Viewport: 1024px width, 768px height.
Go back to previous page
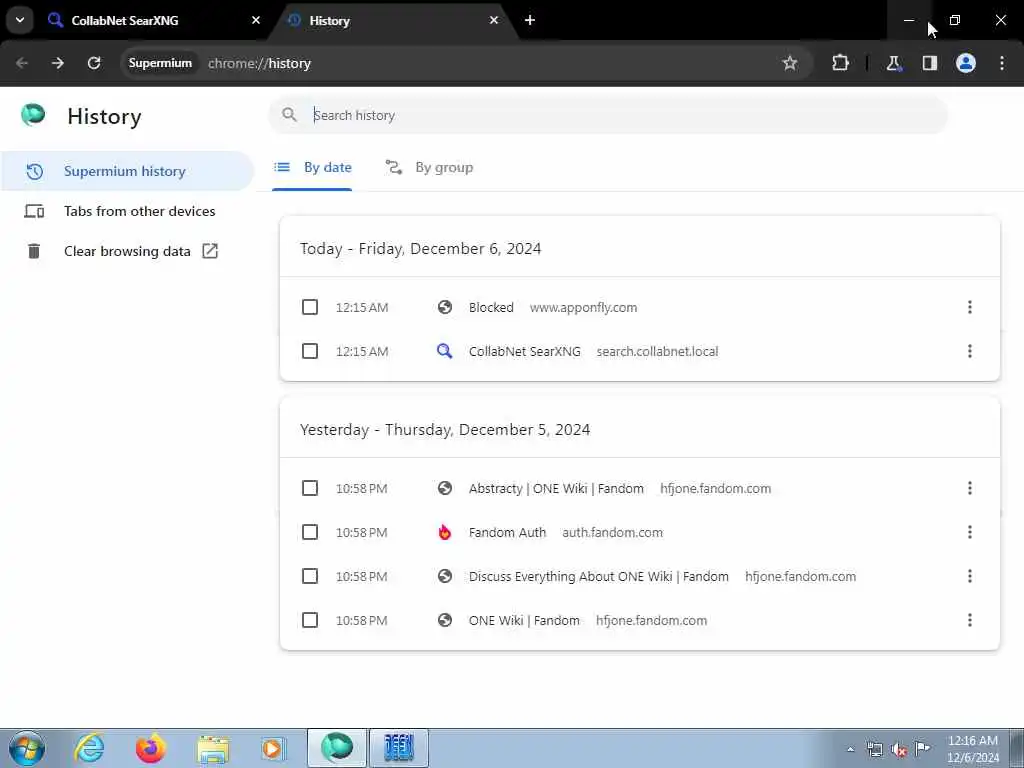point(22,63)
